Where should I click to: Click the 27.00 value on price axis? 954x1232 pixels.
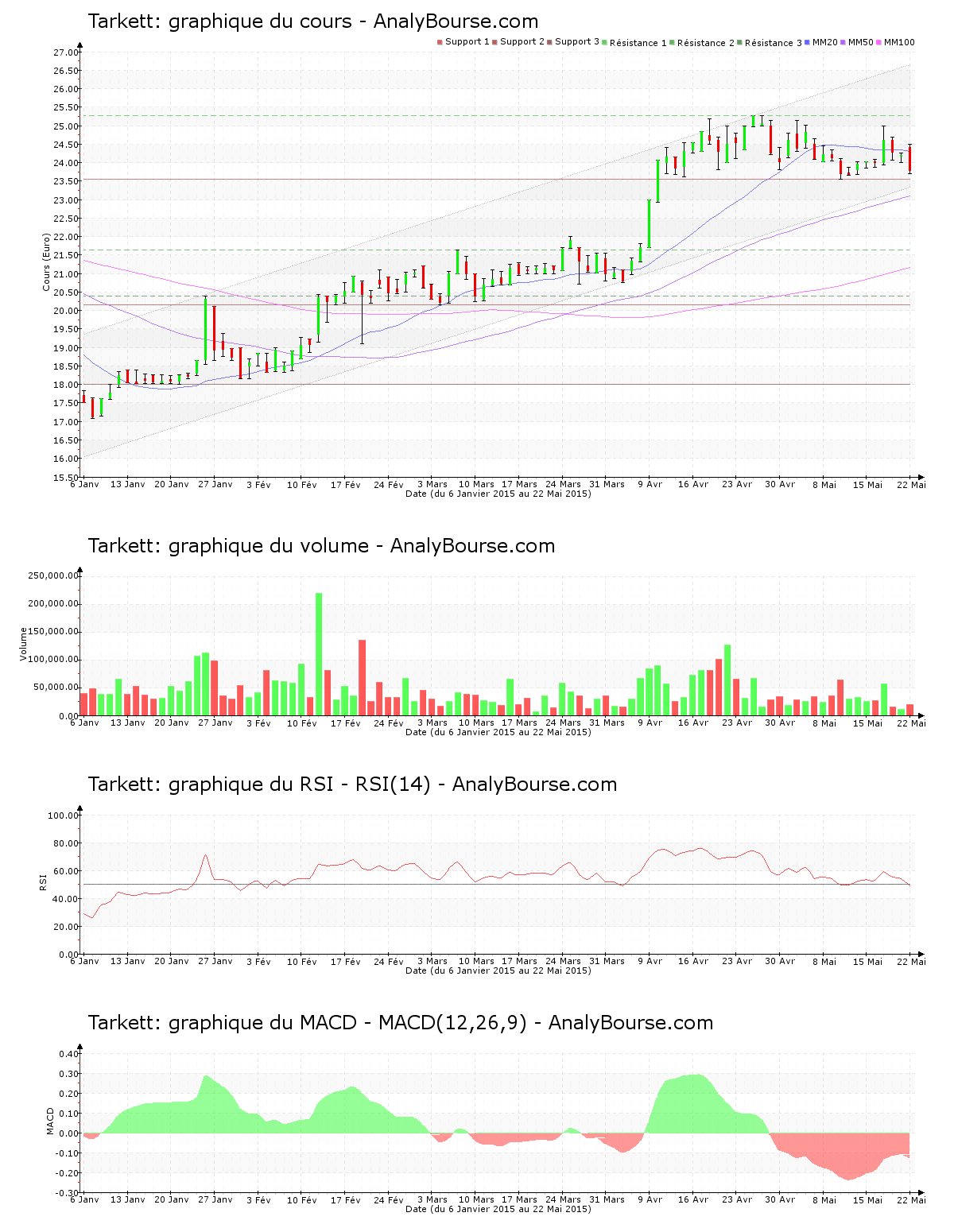(66, 52)
